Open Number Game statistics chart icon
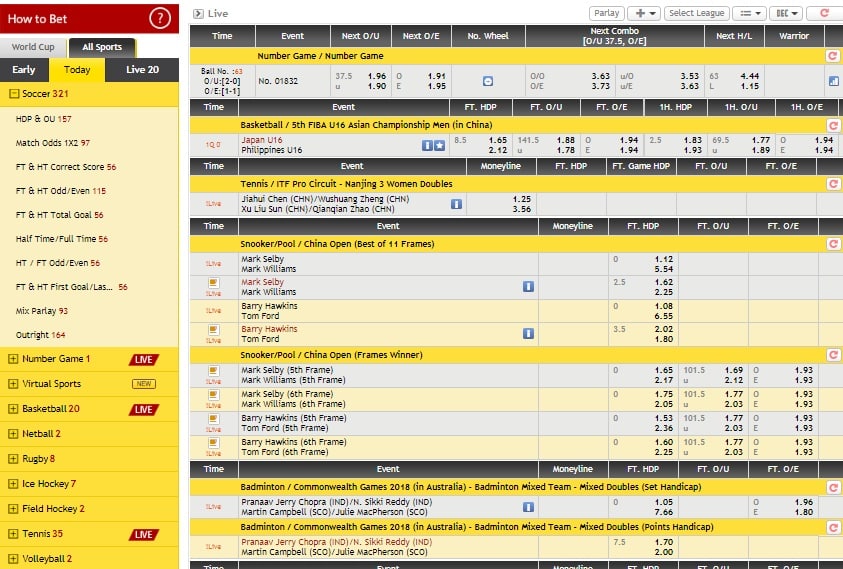 click(832, 81)
